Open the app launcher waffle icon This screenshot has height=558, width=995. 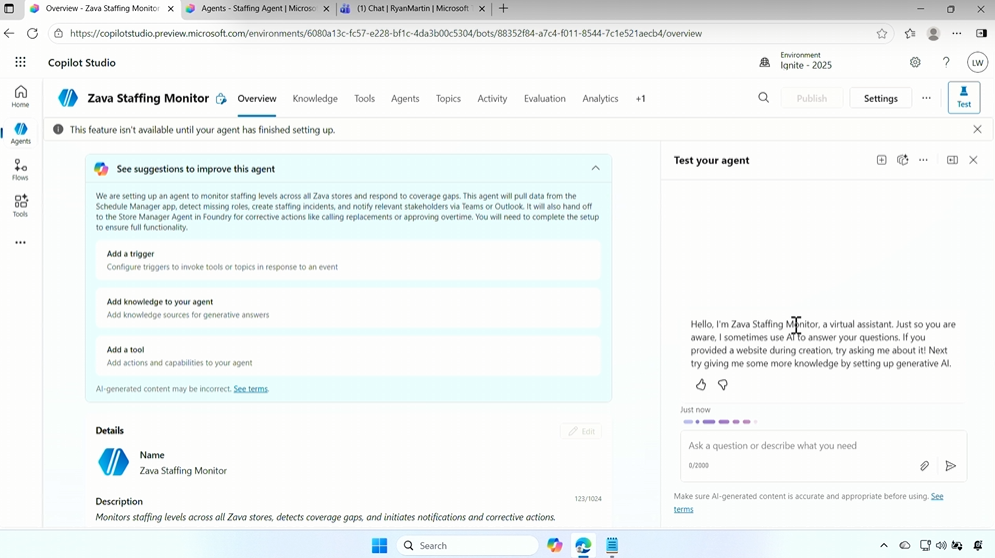point(20,62)
